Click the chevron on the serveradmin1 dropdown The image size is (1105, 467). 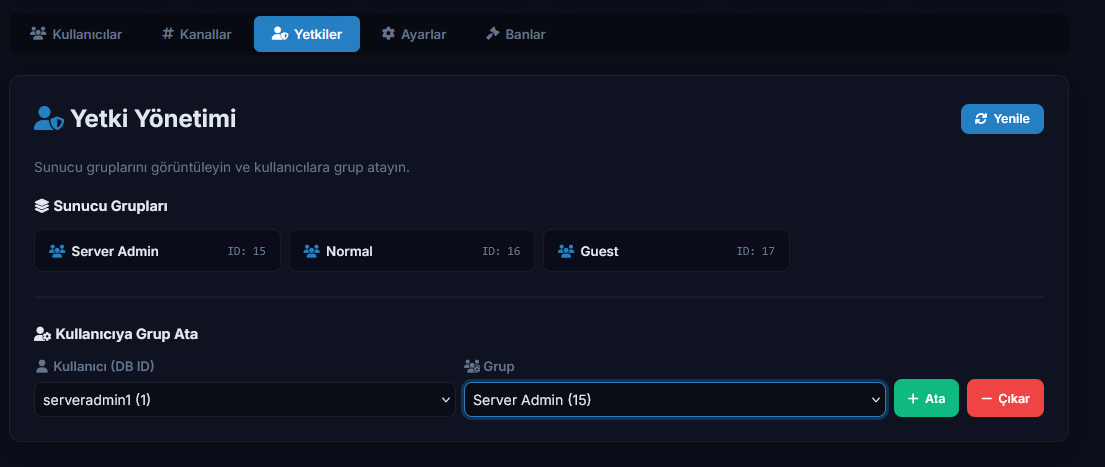click(445, 399)
